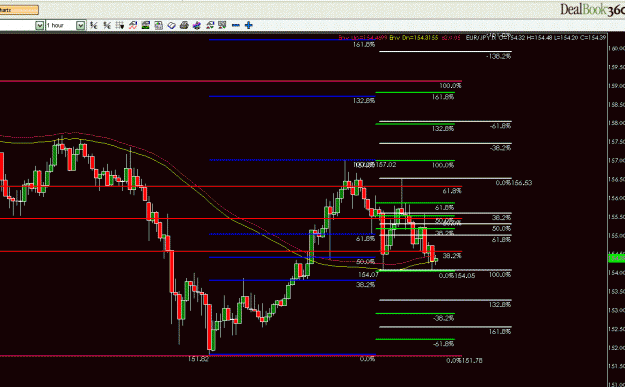This screenshot has height=387, width=625.
Task: Click the green monitor screen icon
Action: coord(145,25)
